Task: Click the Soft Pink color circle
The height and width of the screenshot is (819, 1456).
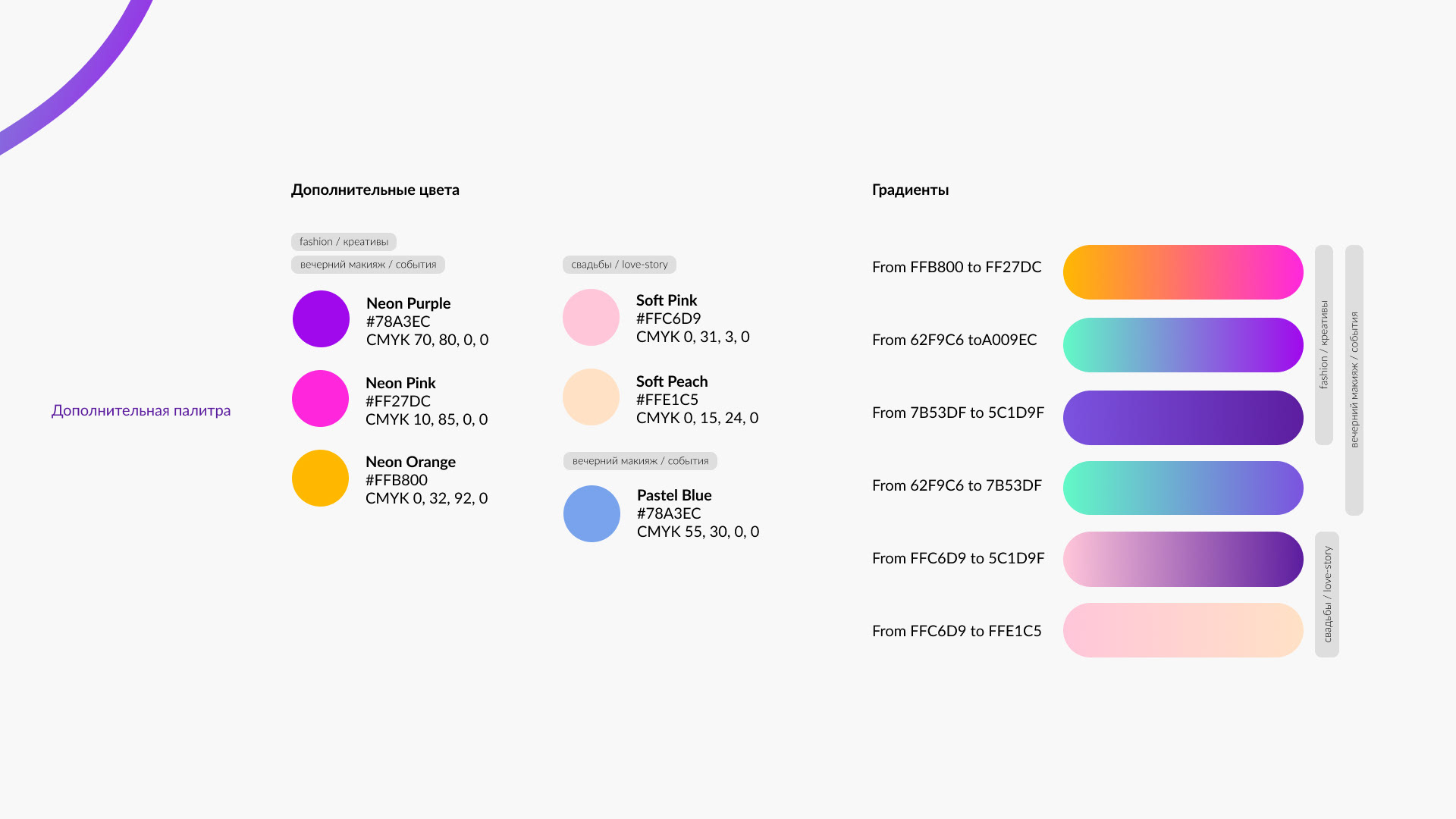Action: [x=591, y=317]
